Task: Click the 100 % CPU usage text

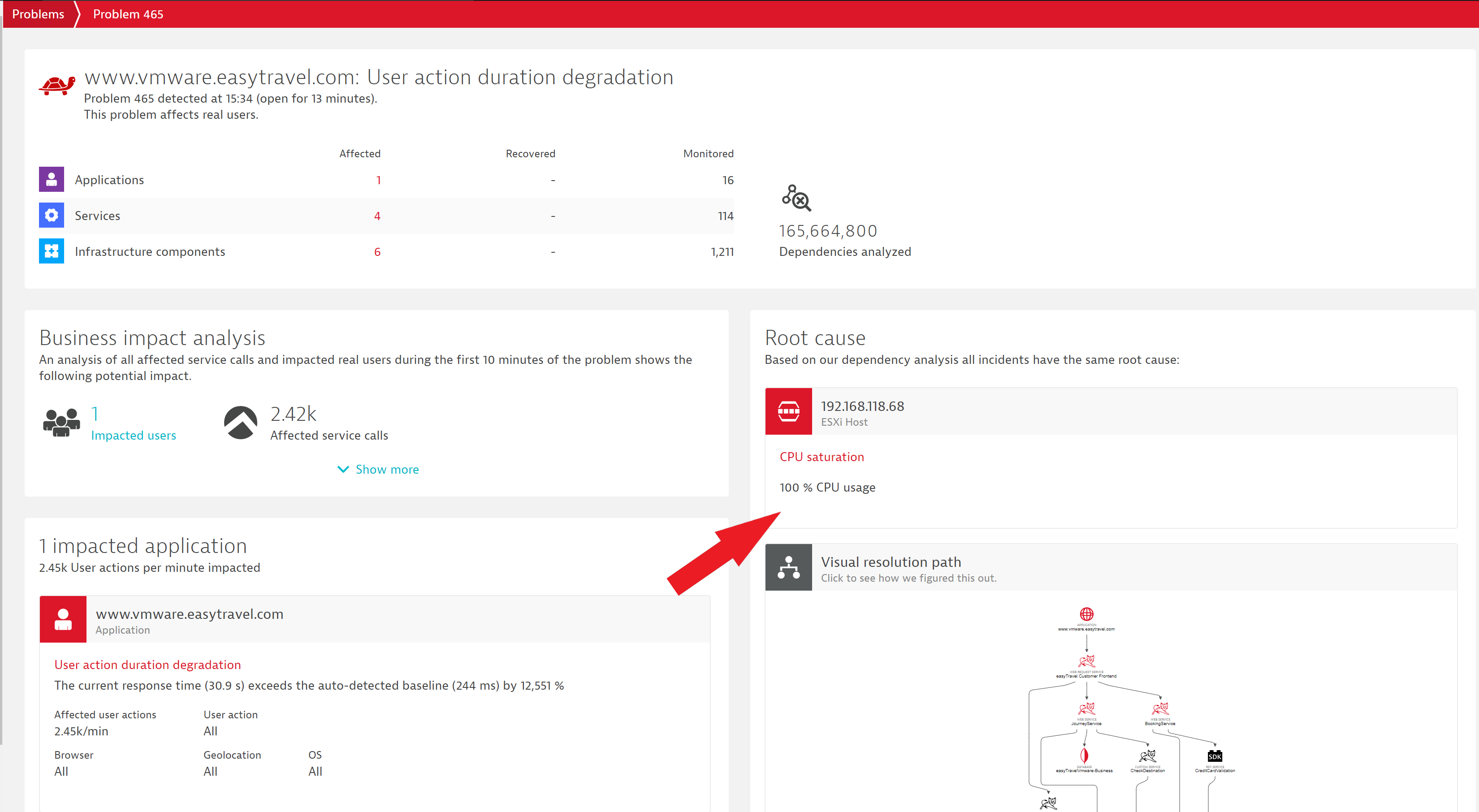Action: pyautogui.click(x=827, y=487)
